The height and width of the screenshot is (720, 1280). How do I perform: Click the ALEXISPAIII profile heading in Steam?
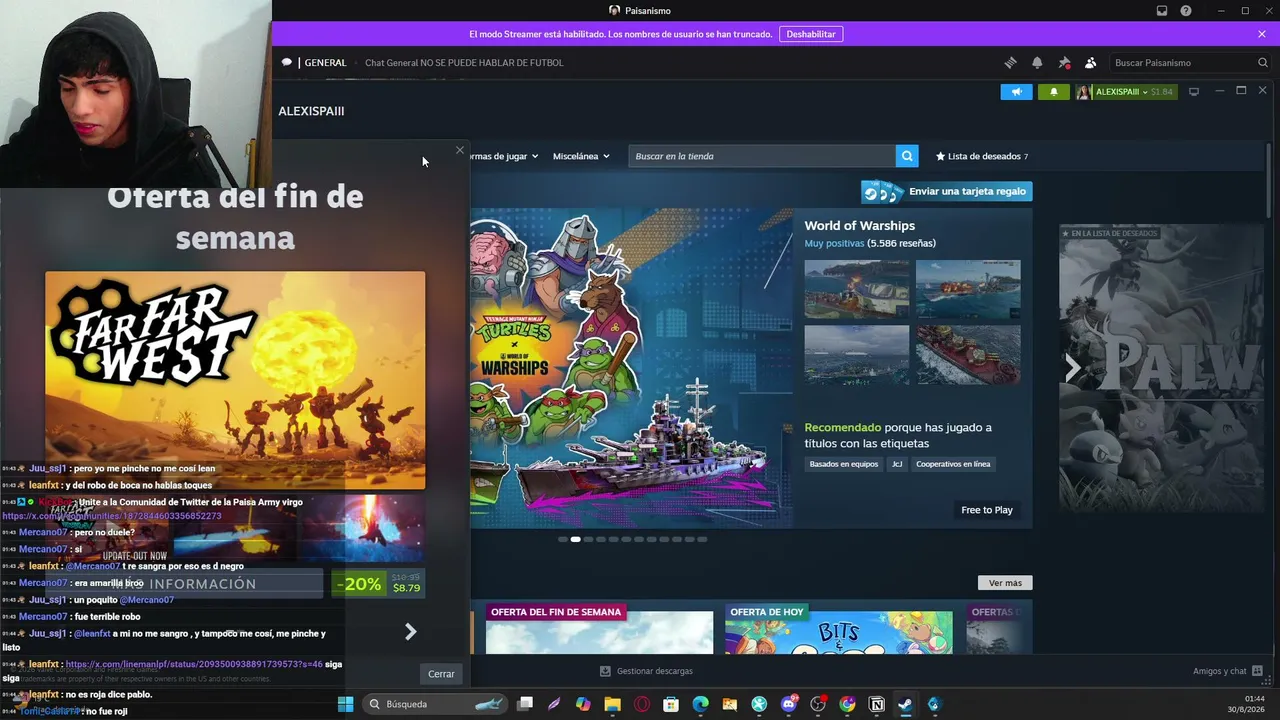(x=311, y=111)
